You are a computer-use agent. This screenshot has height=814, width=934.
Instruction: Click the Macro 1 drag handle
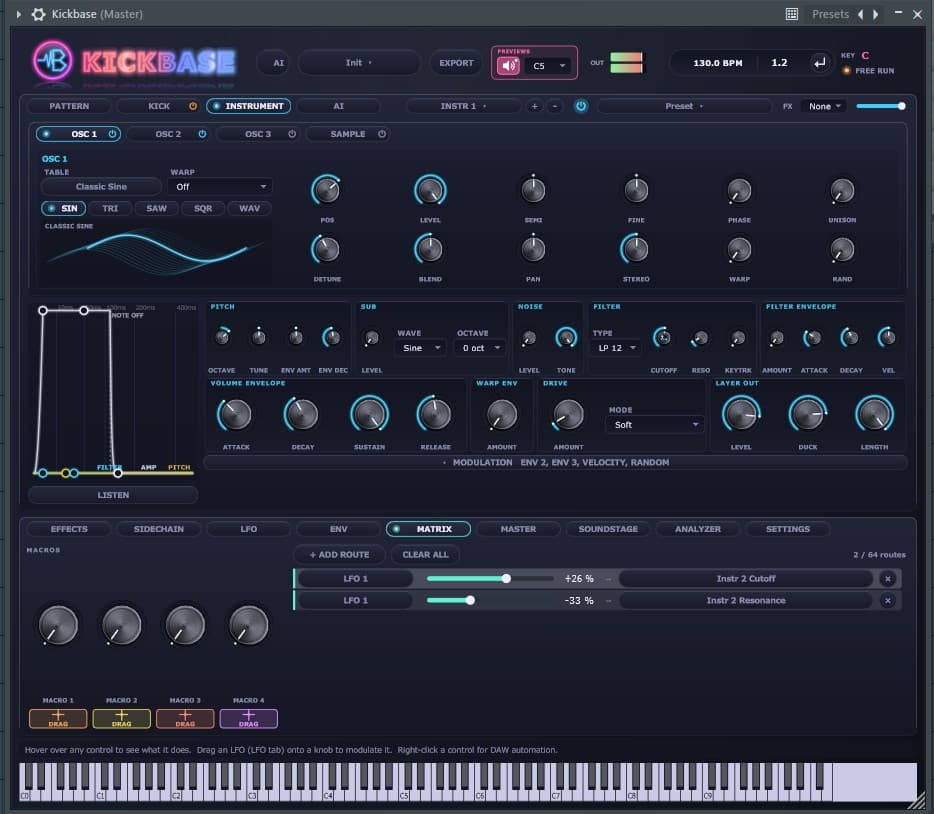(58, 718)
